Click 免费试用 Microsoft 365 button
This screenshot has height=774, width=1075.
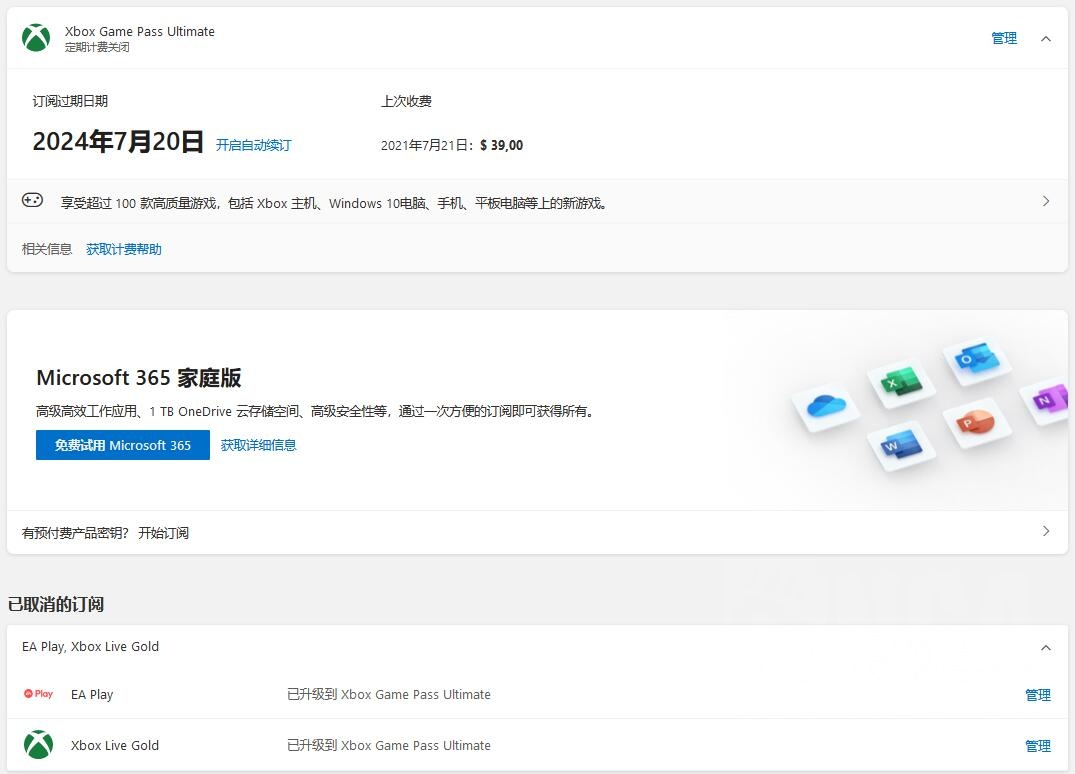pos(122,445)
